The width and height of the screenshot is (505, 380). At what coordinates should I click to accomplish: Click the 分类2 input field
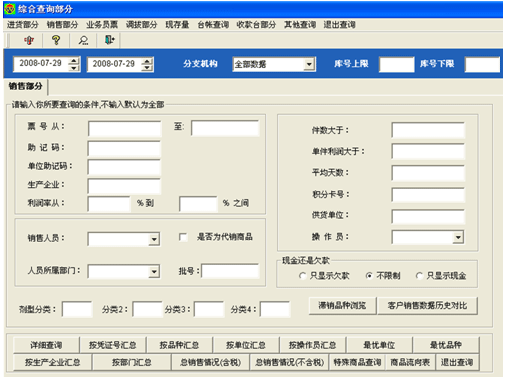click(147, 309)
